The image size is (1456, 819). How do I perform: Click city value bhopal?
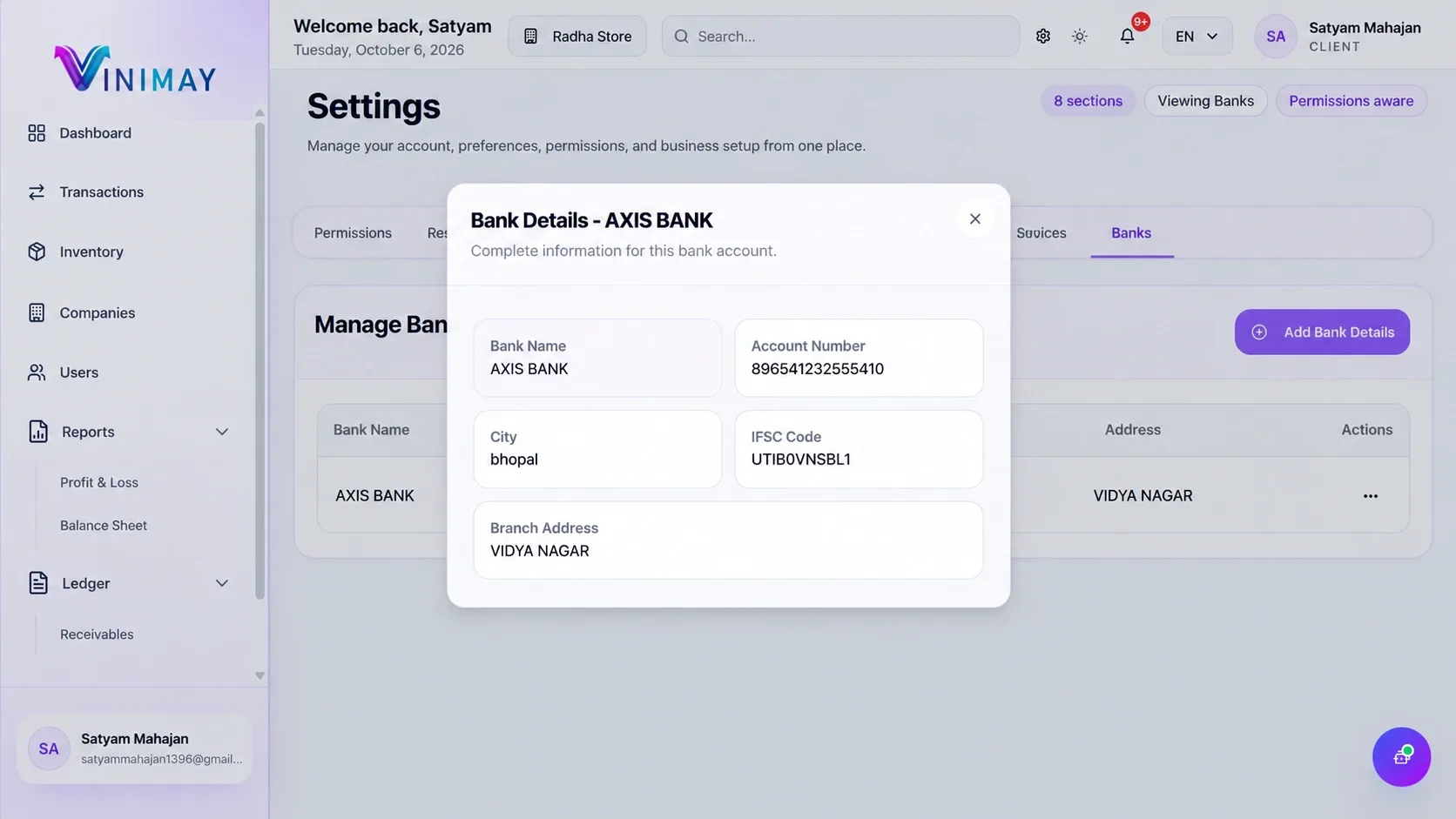(x=514, y=460)
